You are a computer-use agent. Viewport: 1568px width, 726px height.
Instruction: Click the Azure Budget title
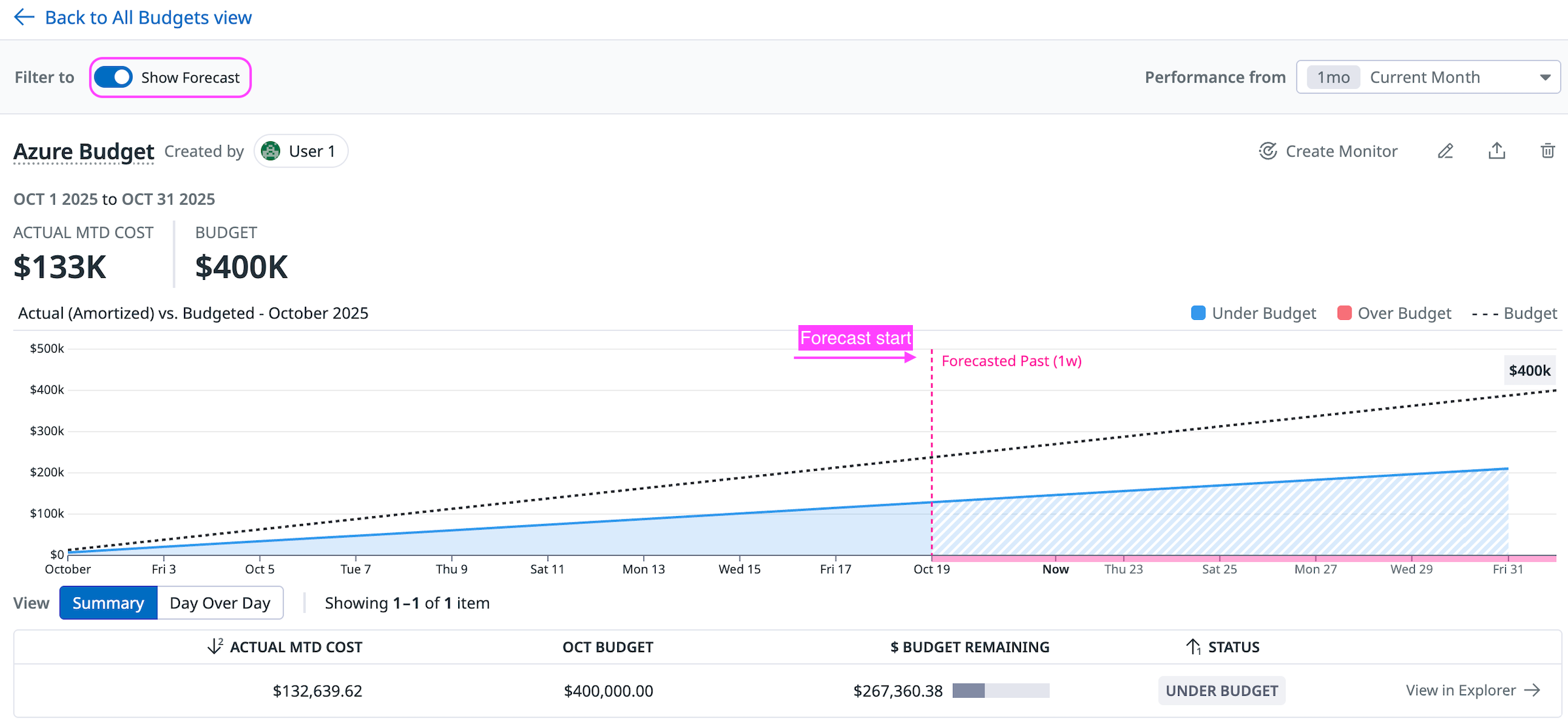tap(84, 151)
